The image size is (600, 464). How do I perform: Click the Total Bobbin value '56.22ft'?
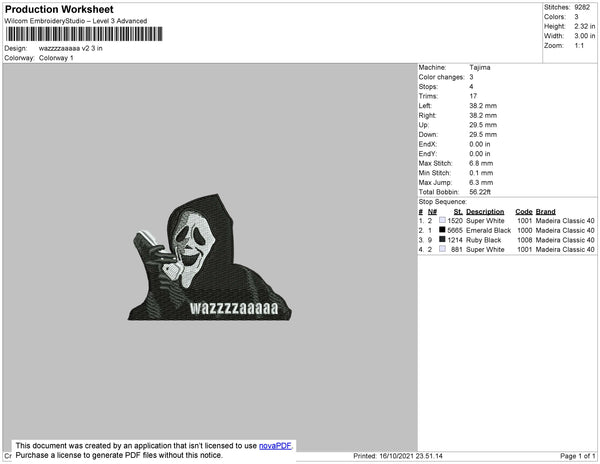480,192
